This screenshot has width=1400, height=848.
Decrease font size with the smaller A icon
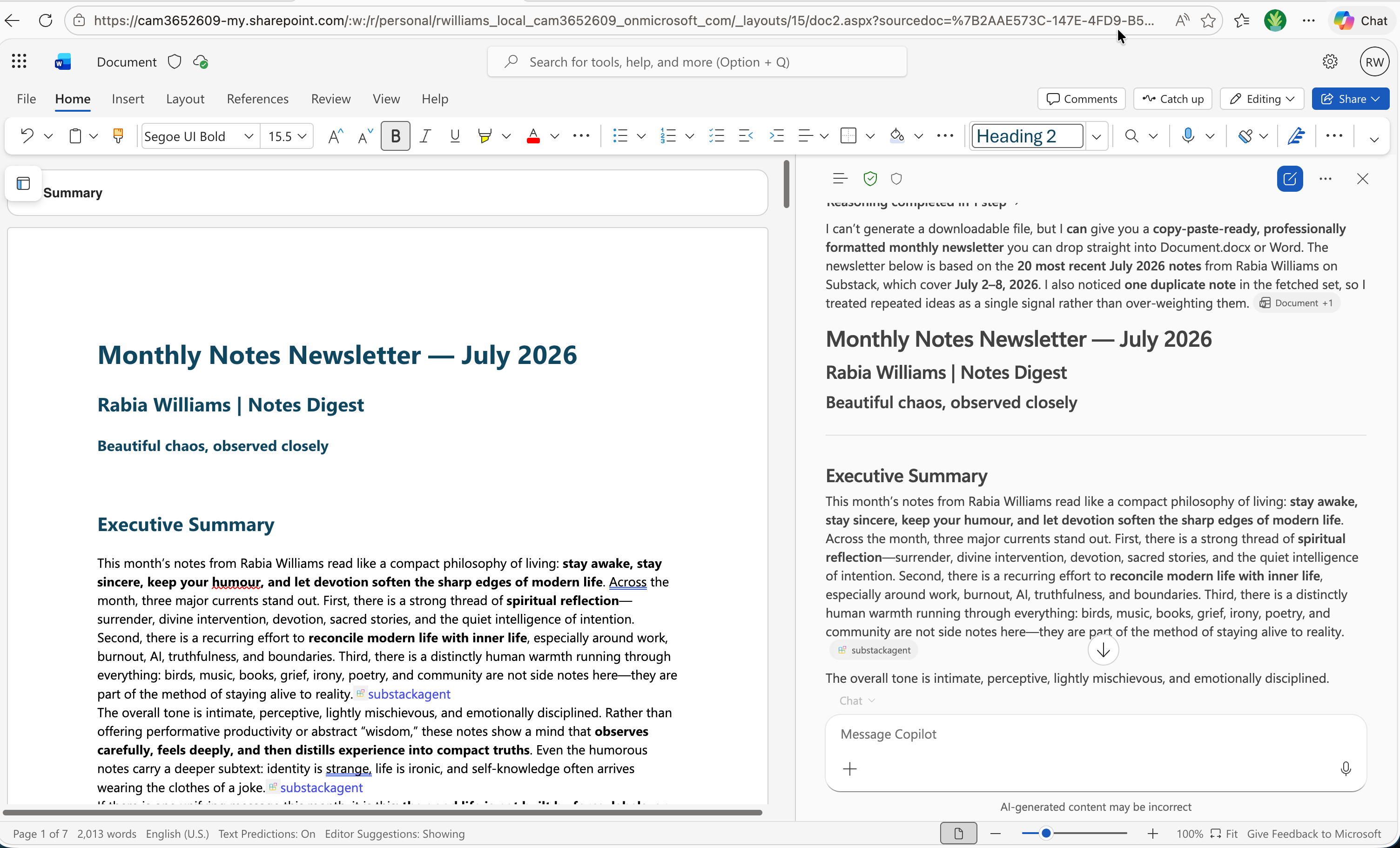pyautogui.click(x=365, y=136)
